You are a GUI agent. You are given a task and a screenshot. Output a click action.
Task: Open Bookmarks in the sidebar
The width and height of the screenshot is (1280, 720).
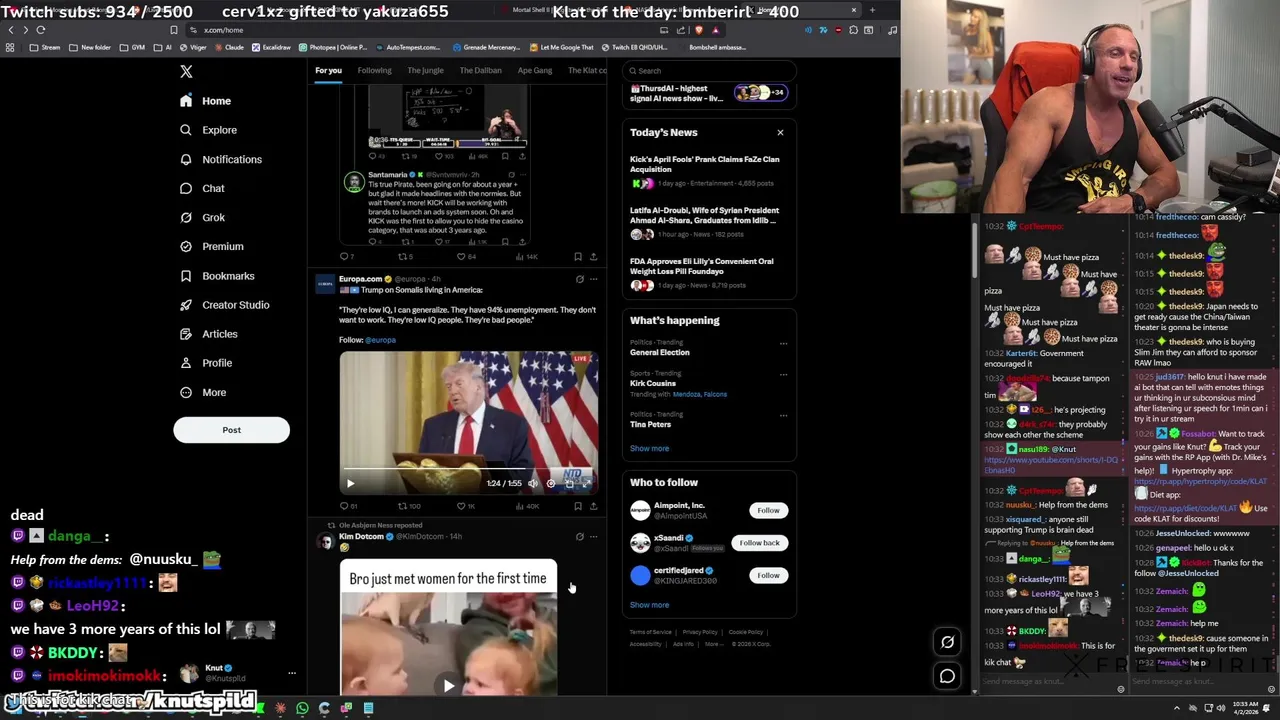217,276
